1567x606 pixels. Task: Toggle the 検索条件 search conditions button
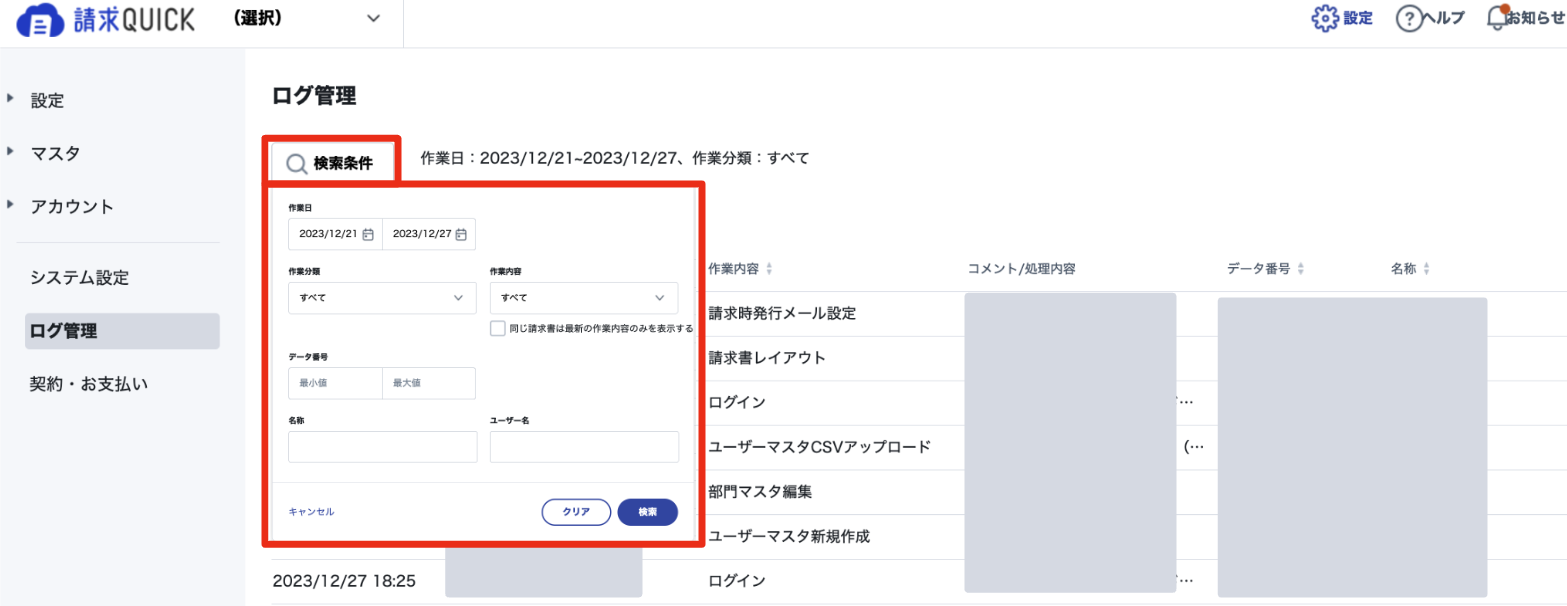(x=332, y=163)
